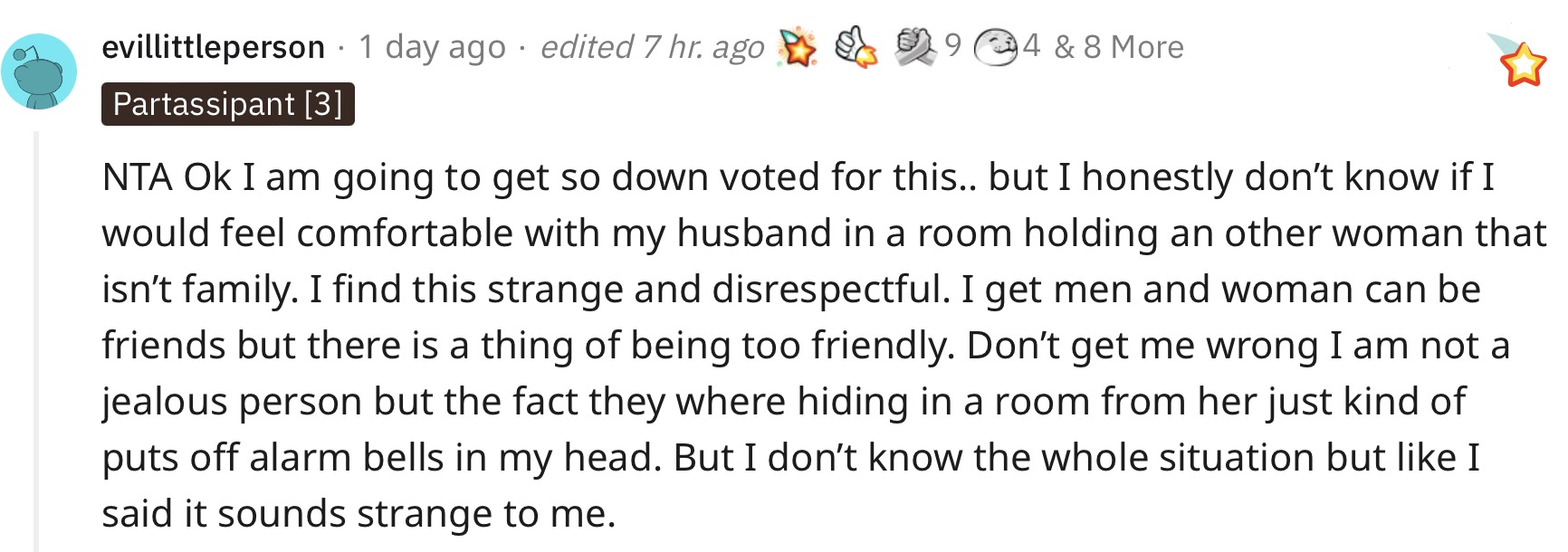The height and width of the screenshot is (552, 1568).
Task: Click the word "jealous" in the comment
Action: point(166,403)
